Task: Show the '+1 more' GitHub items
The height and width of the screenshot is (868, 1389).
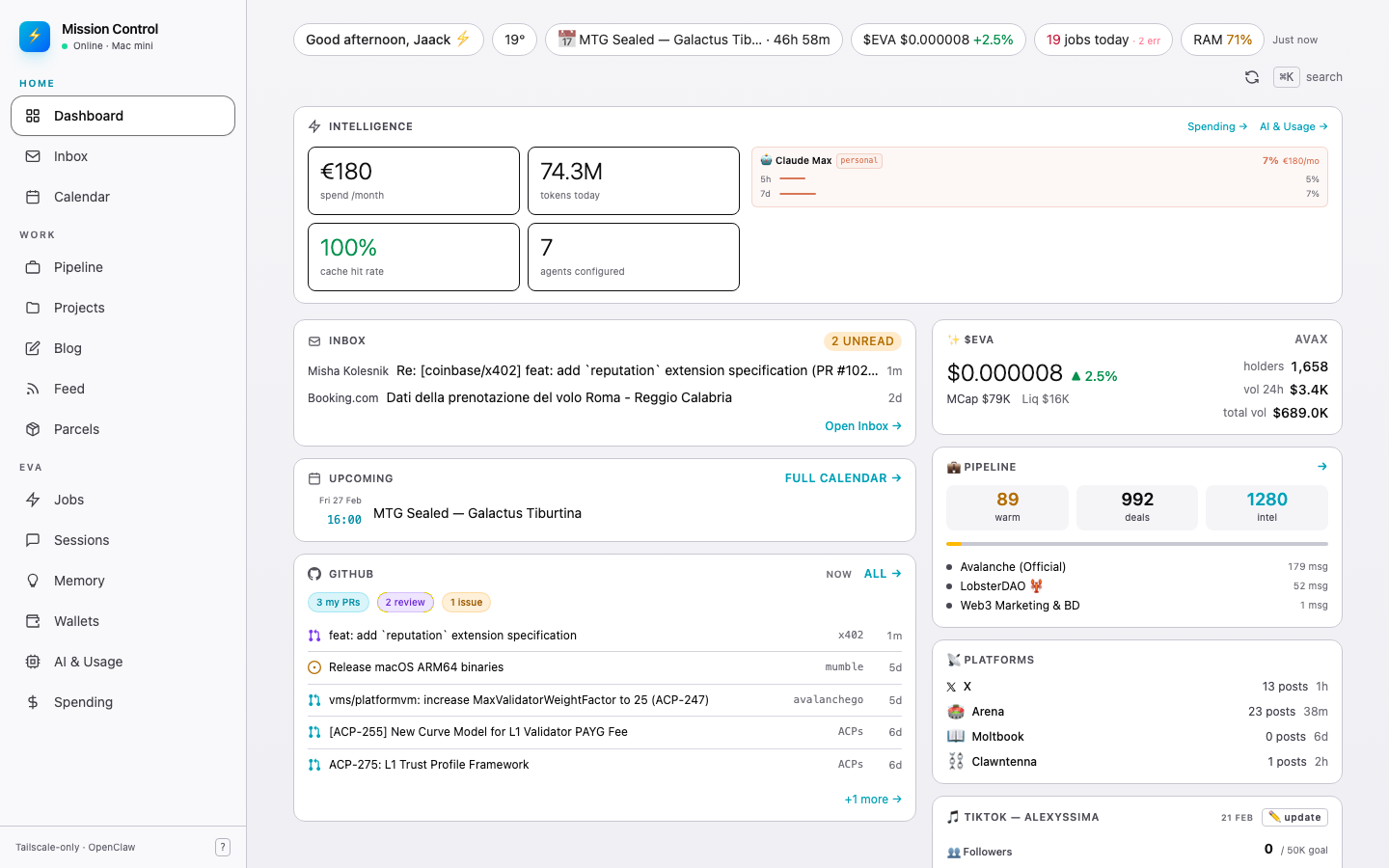Action: coord(873,800)
